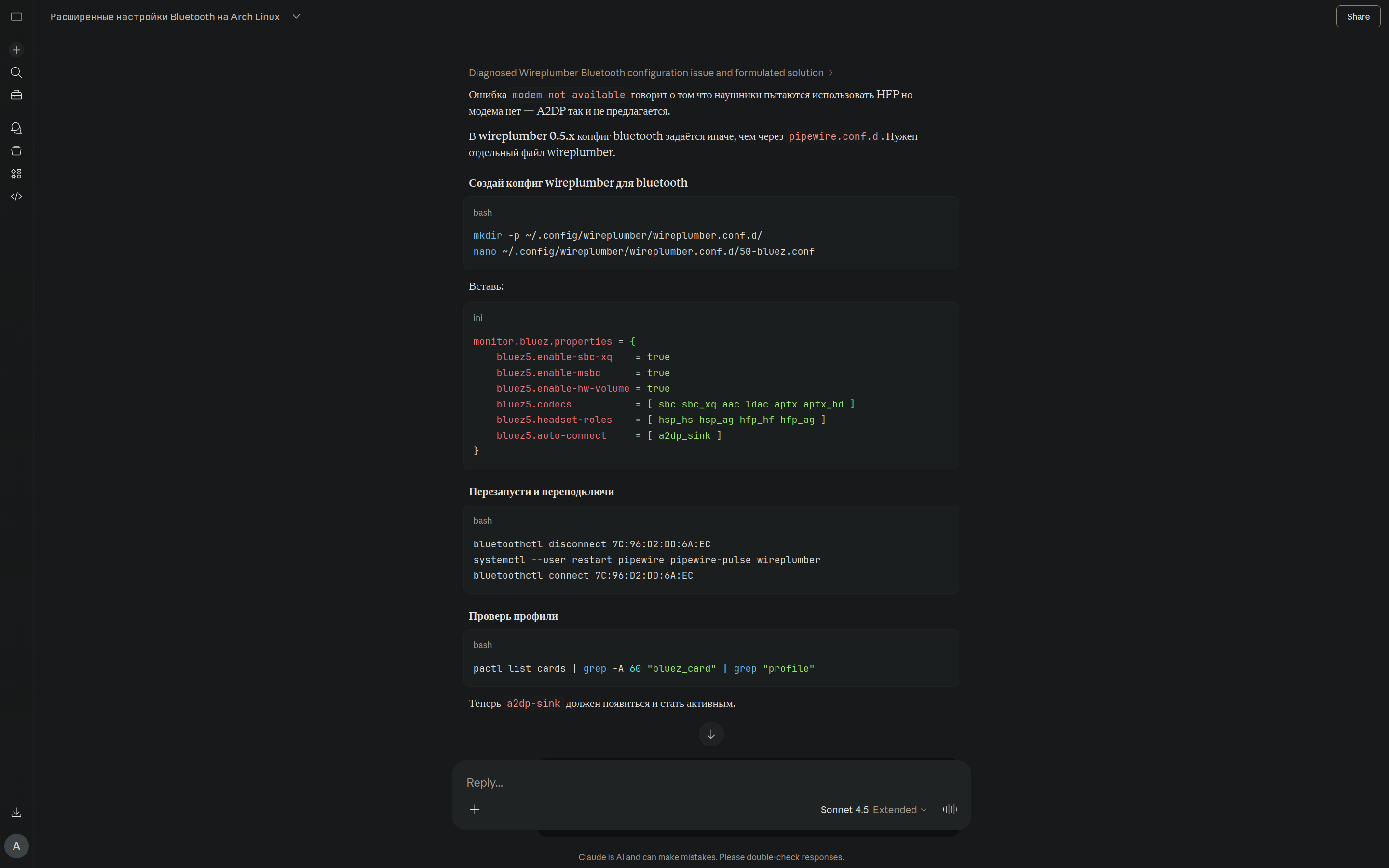Start a new chat with plus icon
The image size is (1389, 868).
(x=17, y=50)
